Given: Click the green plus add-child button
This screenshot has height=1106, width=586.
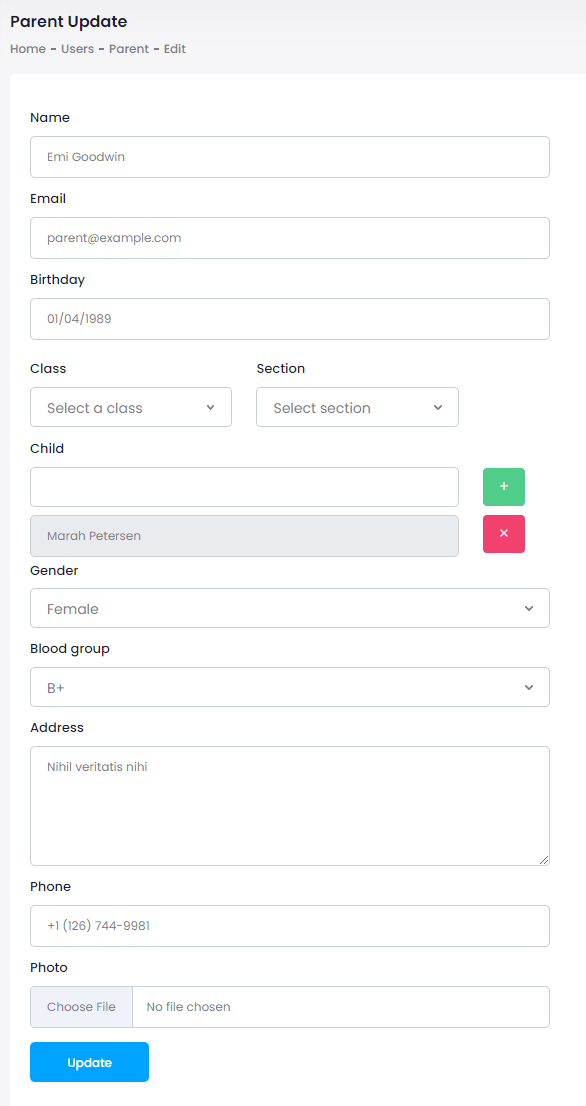Looking at the screenshot, I should pos(503,487).
